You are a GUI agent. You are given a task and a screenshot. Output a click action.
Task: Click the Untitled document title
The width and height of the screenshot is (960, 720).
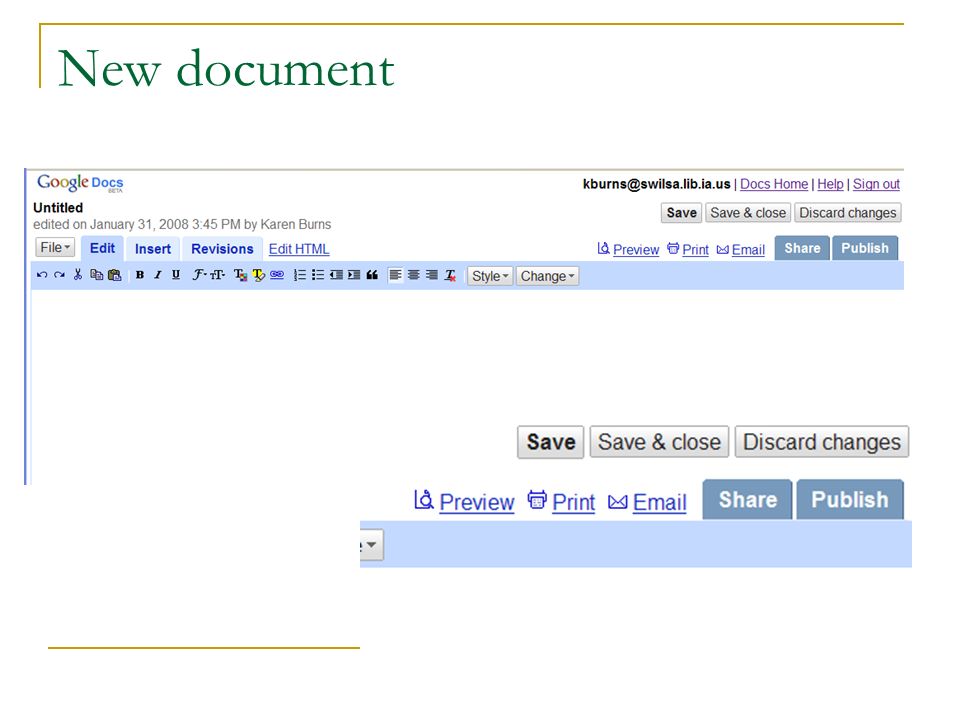click(x=58, y=208)
